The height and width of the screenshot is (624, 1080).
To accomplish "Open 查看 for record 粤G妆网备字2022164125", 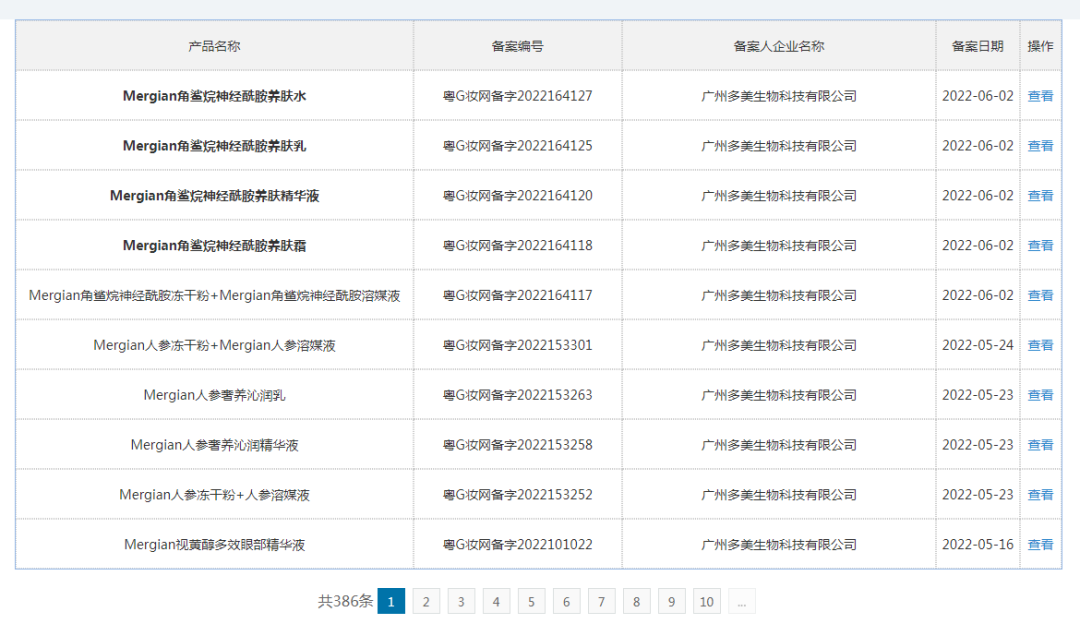I will 1040,145.
